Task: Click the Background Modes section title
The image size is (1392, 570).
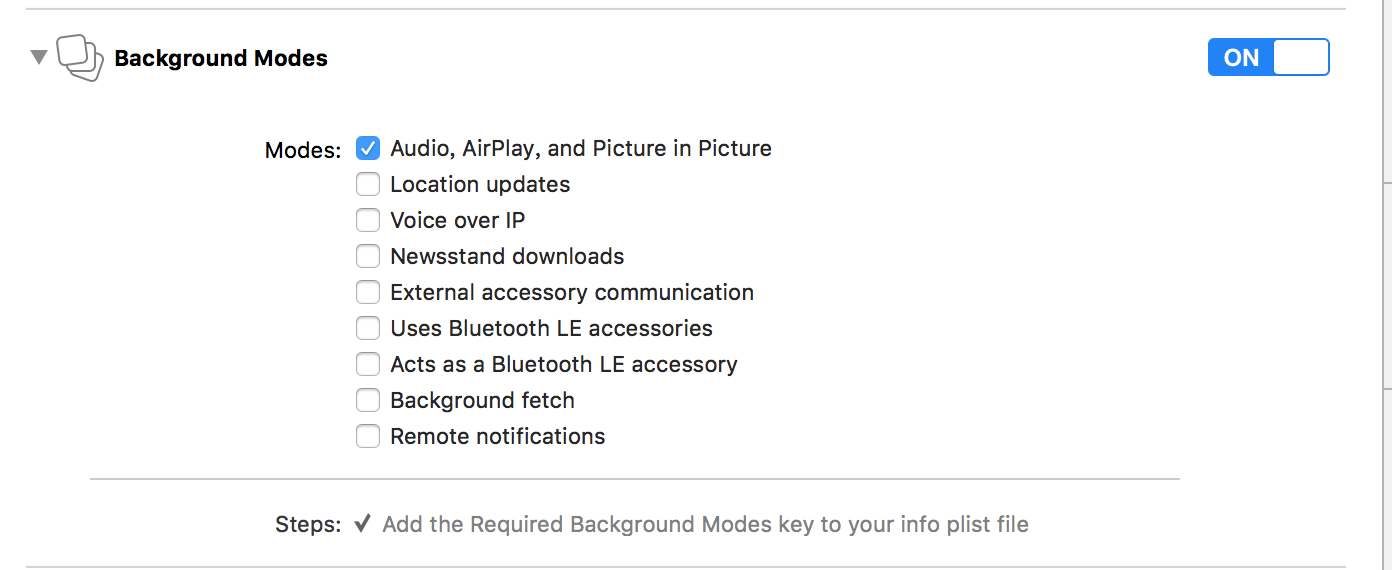Action: click(x=221, y=58)
